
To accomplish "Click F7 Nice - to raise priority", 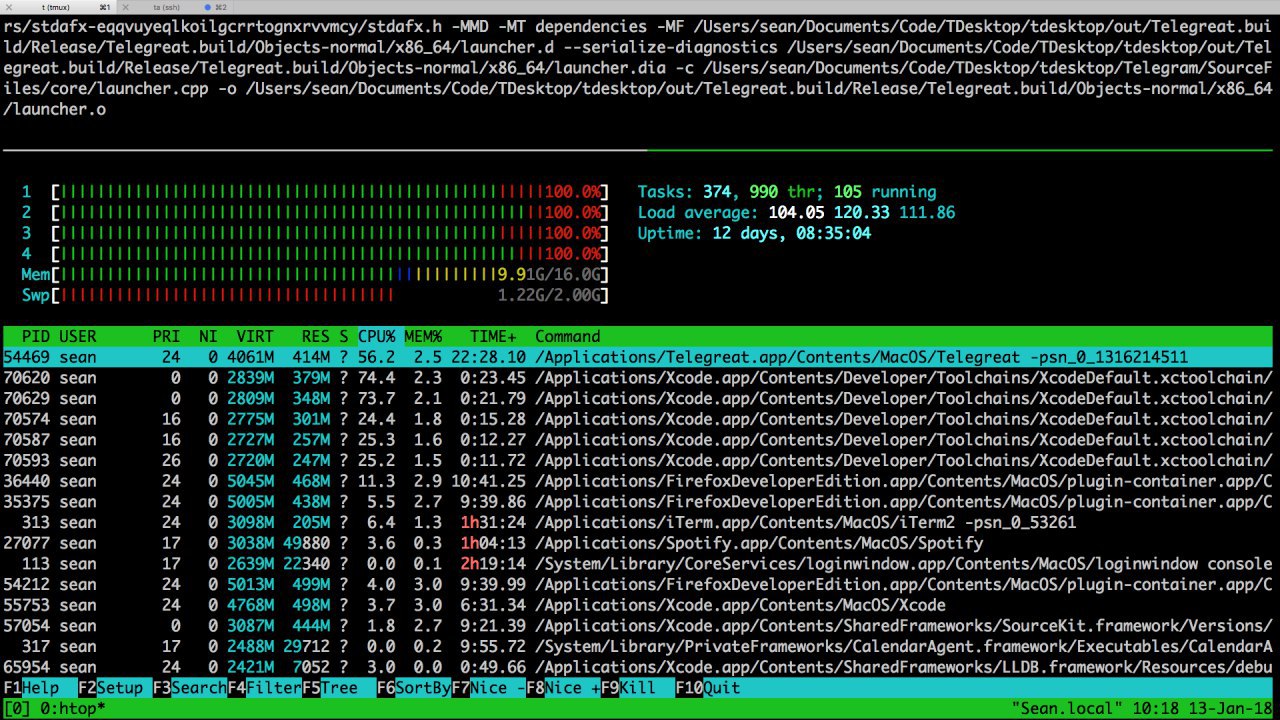I will pyautogui.click(x=489, y=688).
